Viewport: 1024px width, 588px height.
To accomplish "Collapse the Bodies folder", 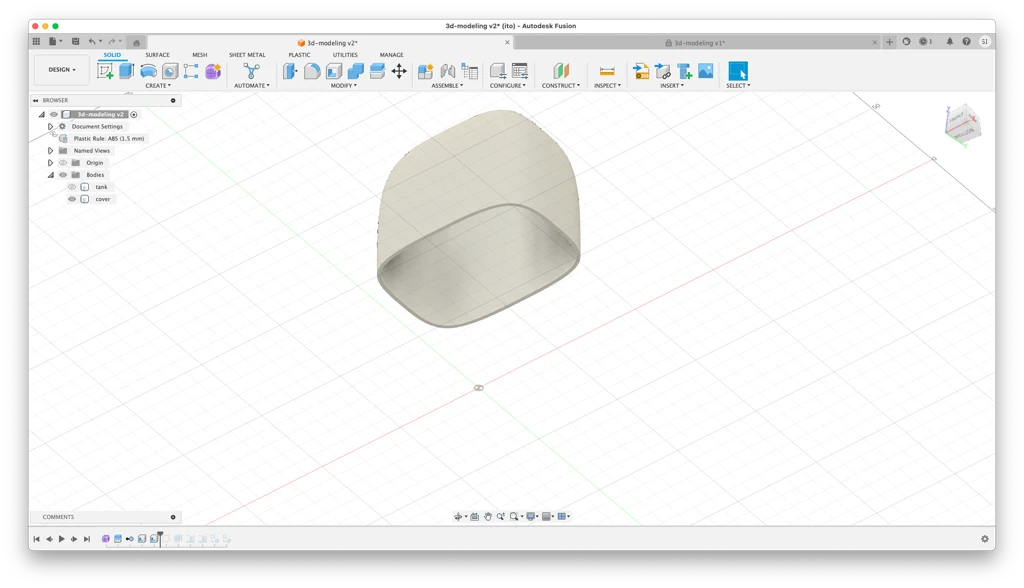I will [50, 175].
